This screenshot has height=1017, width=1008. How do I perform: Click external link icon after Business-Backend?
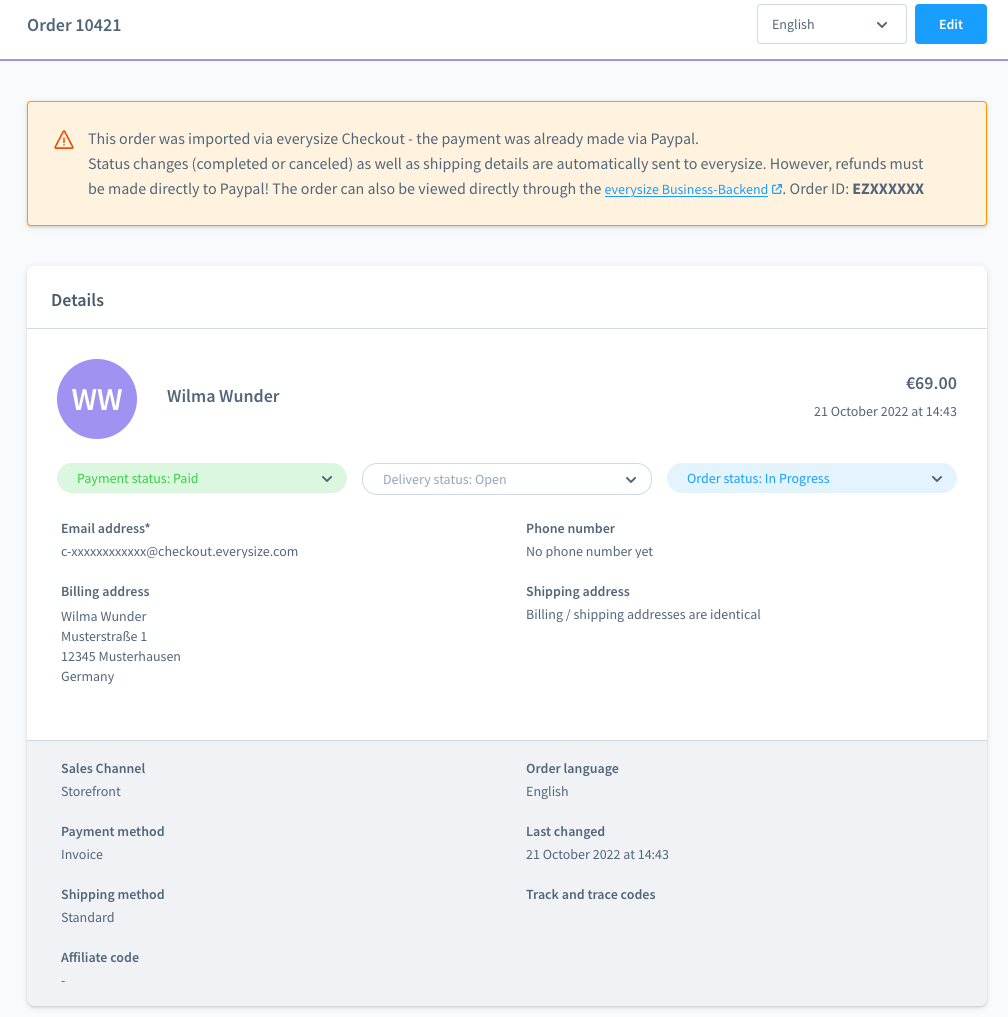click(x=776, y=189)
